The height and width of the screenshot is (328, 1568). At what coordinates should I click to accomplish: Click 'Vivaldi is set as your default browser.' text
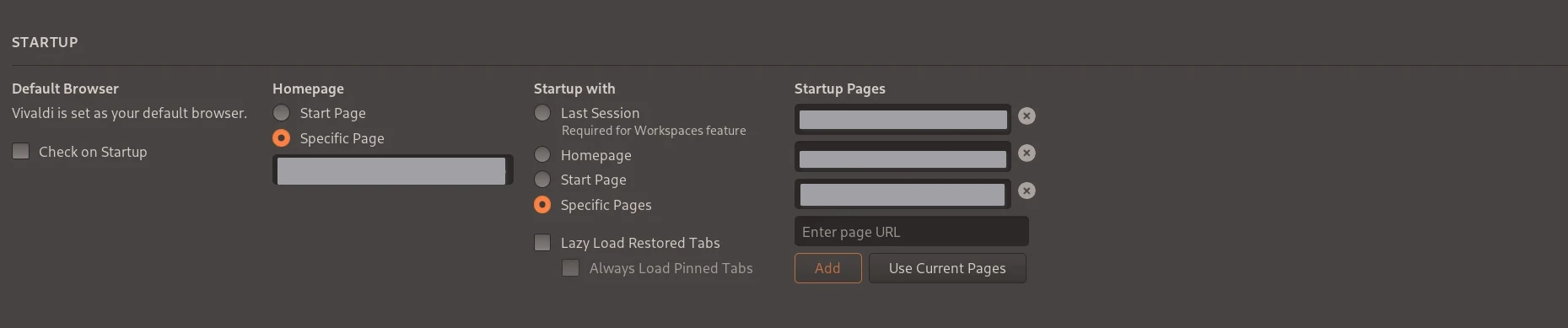coord(130,113)
